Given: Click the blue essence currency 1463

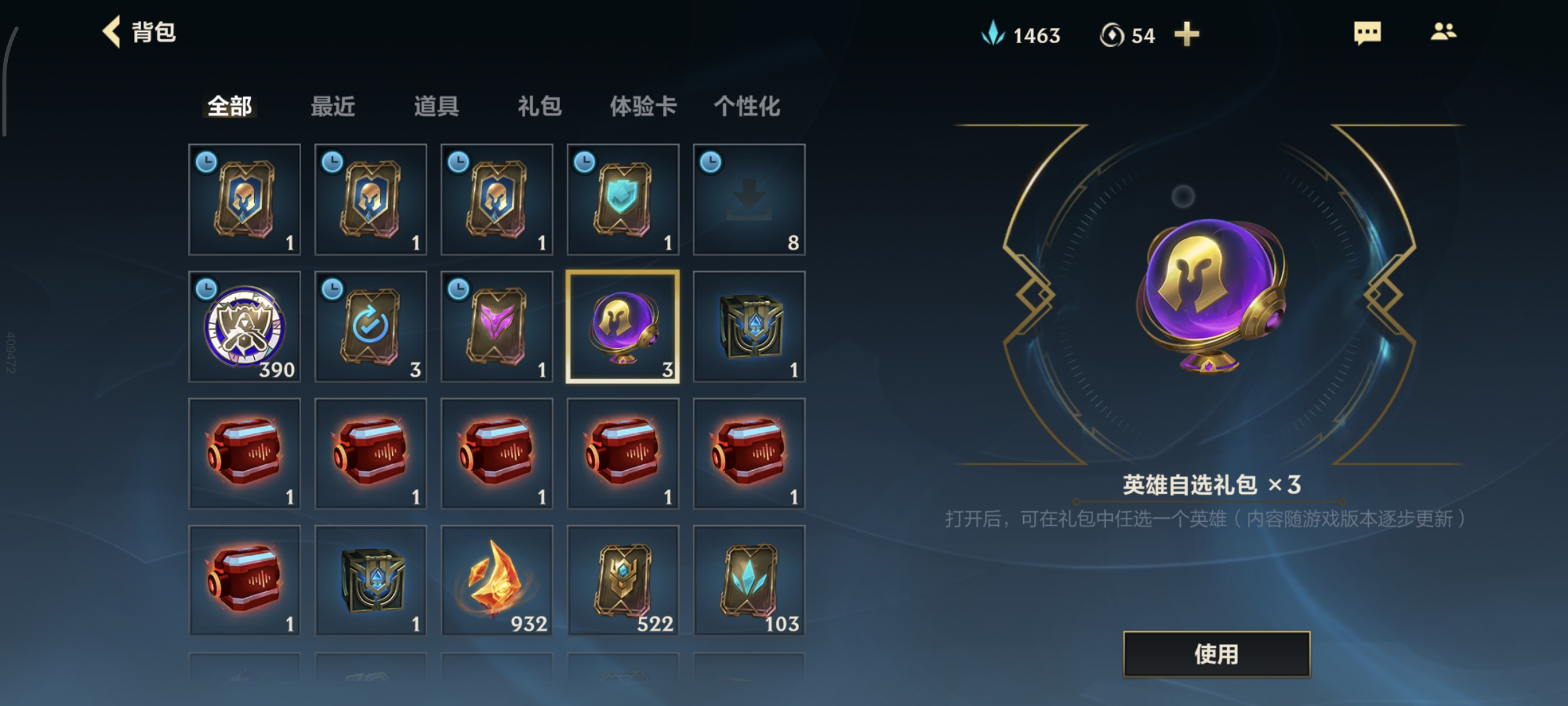Looking at the screenshot, I should point(1021,34).
